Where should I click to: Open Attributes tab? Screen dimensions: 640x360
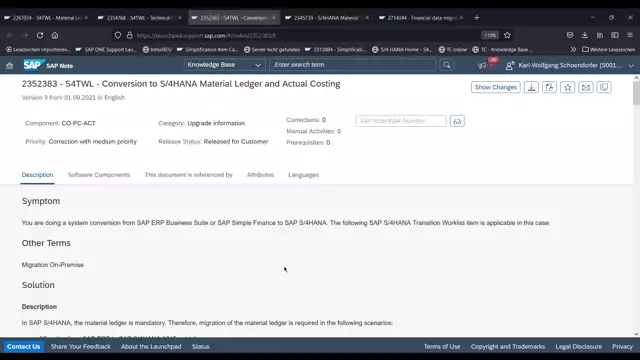(260, 175)
